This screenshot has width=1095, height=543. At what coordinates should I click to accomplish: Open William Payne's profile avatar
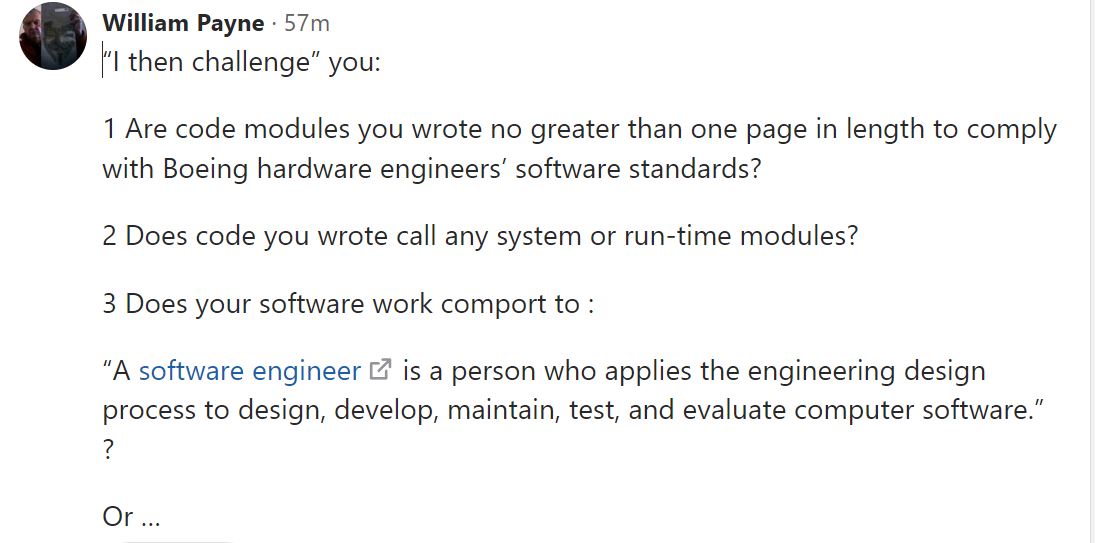(x=53, y=36)
